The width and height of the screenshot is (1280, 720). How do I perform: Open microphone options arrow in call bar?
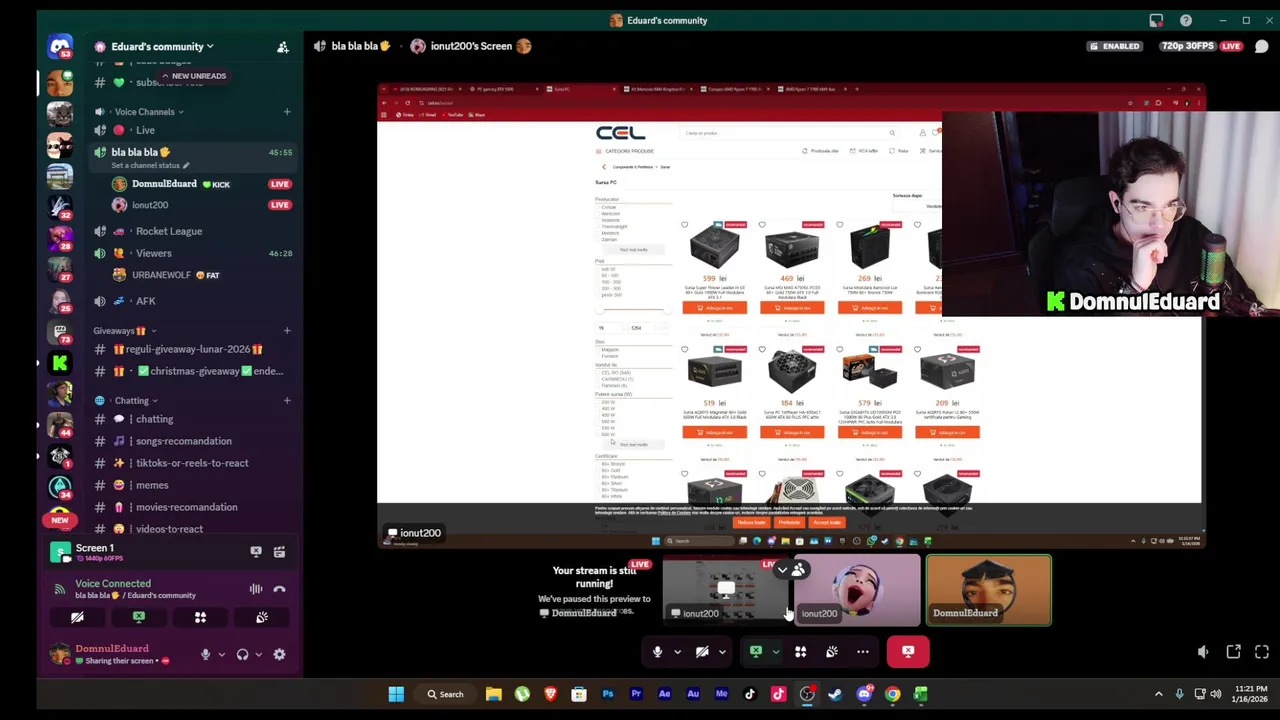[677, 652]
